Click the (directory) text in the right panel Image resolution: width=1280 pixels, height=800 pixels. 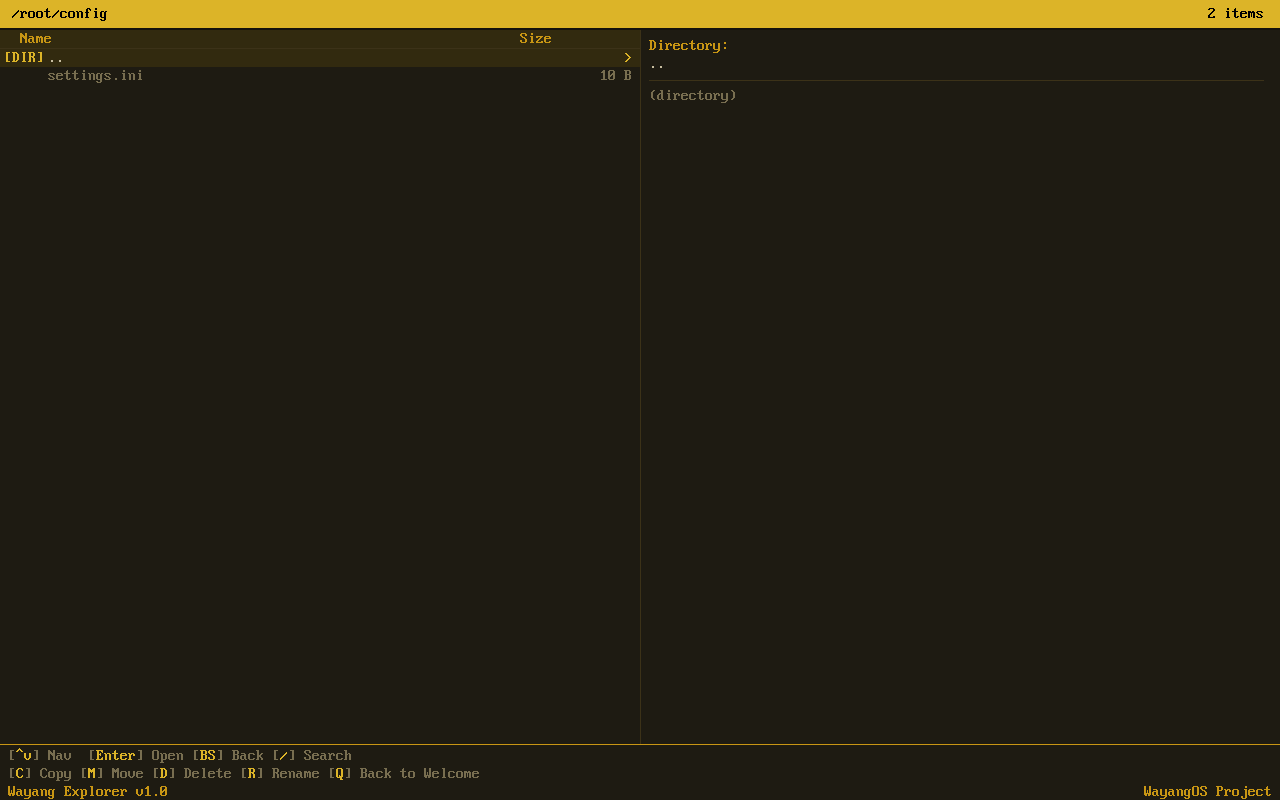tap(693, 95)
